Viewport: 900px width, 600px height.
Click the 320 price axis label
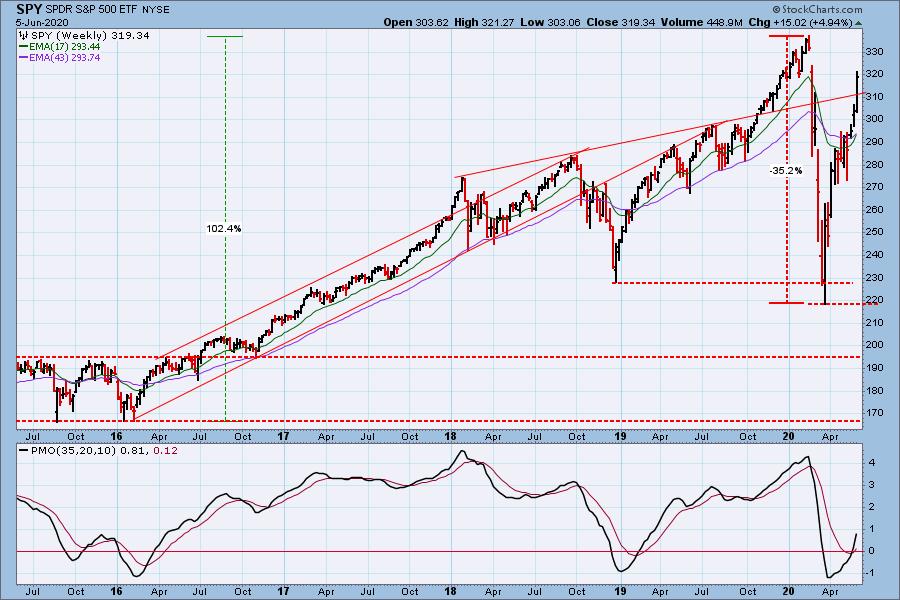[x=874, y=74]
